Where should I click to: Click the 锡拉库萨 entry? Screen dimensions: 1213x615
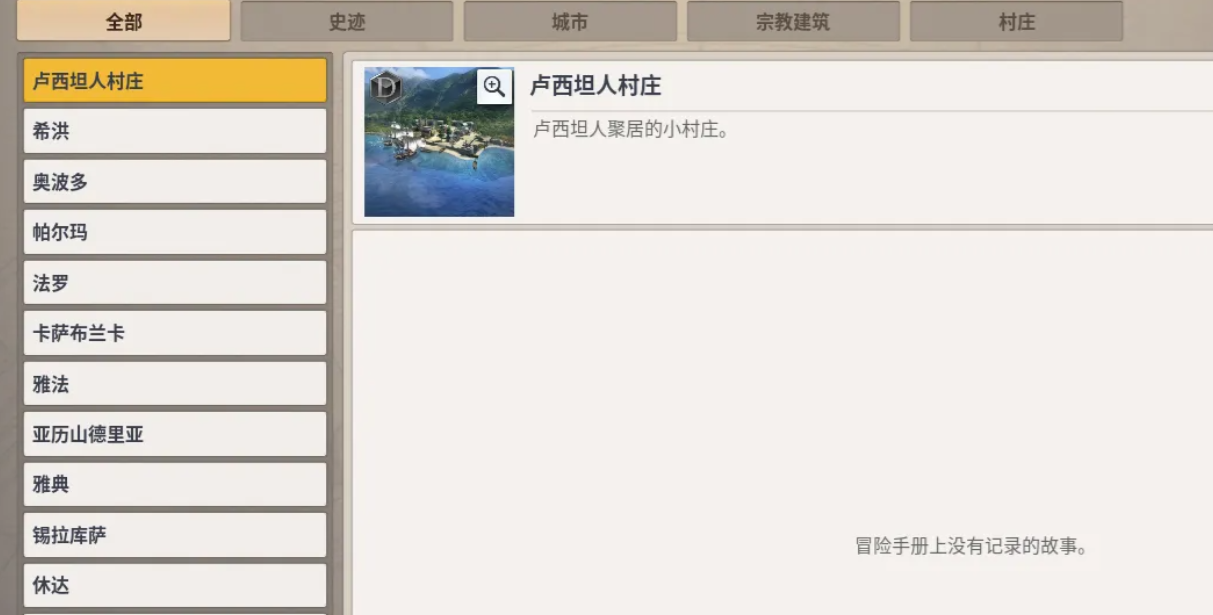(175, 535)
